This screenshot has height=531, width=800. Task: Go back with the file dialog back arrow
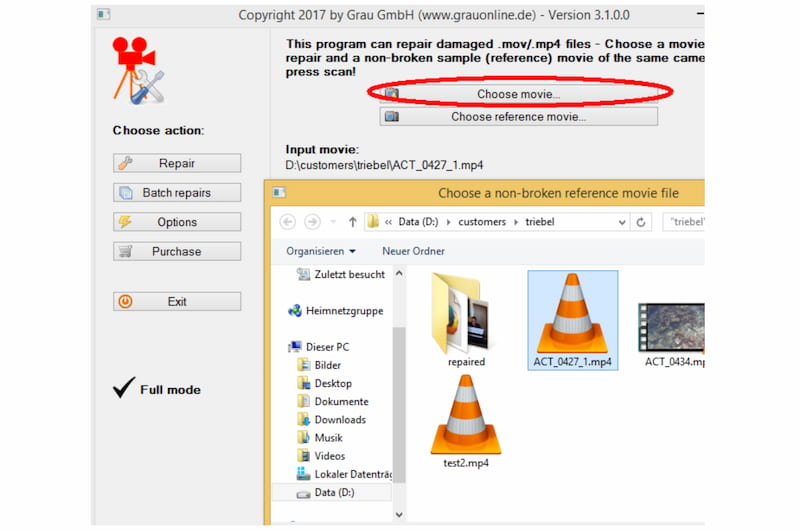click(x=288, y=222)
